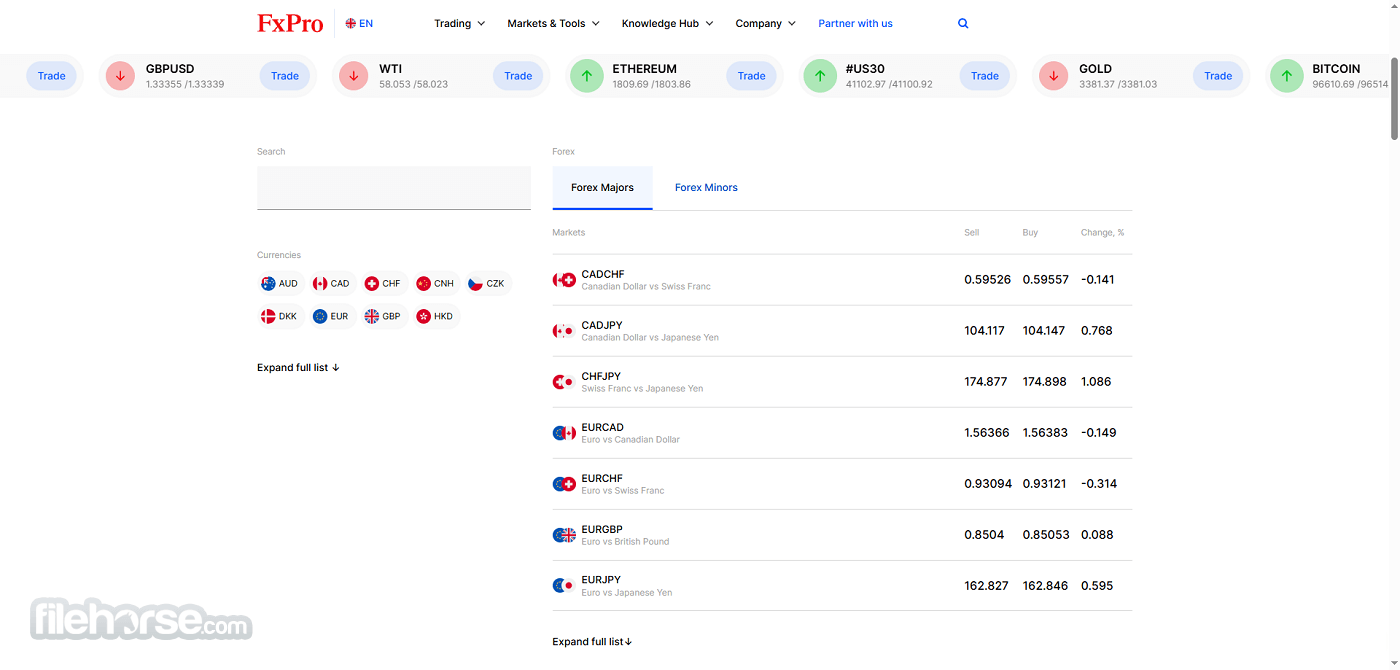1400x670 pixels.
Task: Open the EURCAD market name
Action: point(603,427)
